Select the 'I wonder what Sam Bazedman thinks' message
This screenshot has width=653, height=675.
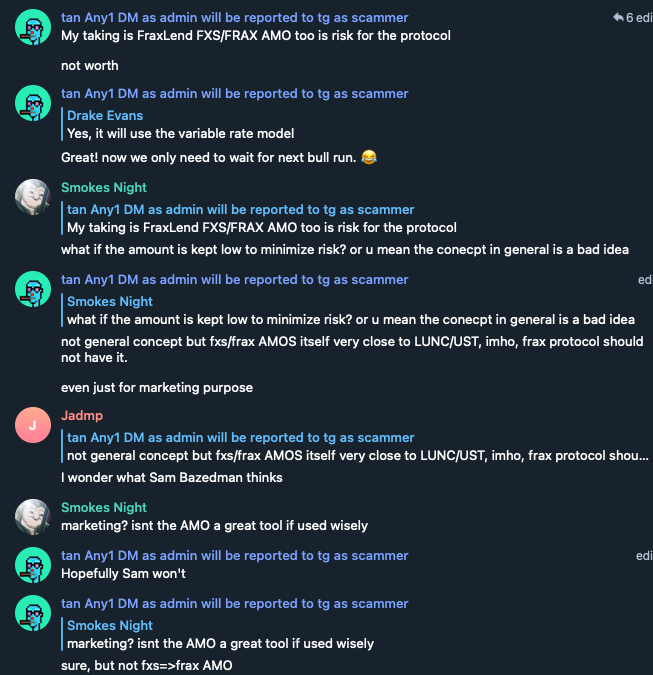pos(172,478)
